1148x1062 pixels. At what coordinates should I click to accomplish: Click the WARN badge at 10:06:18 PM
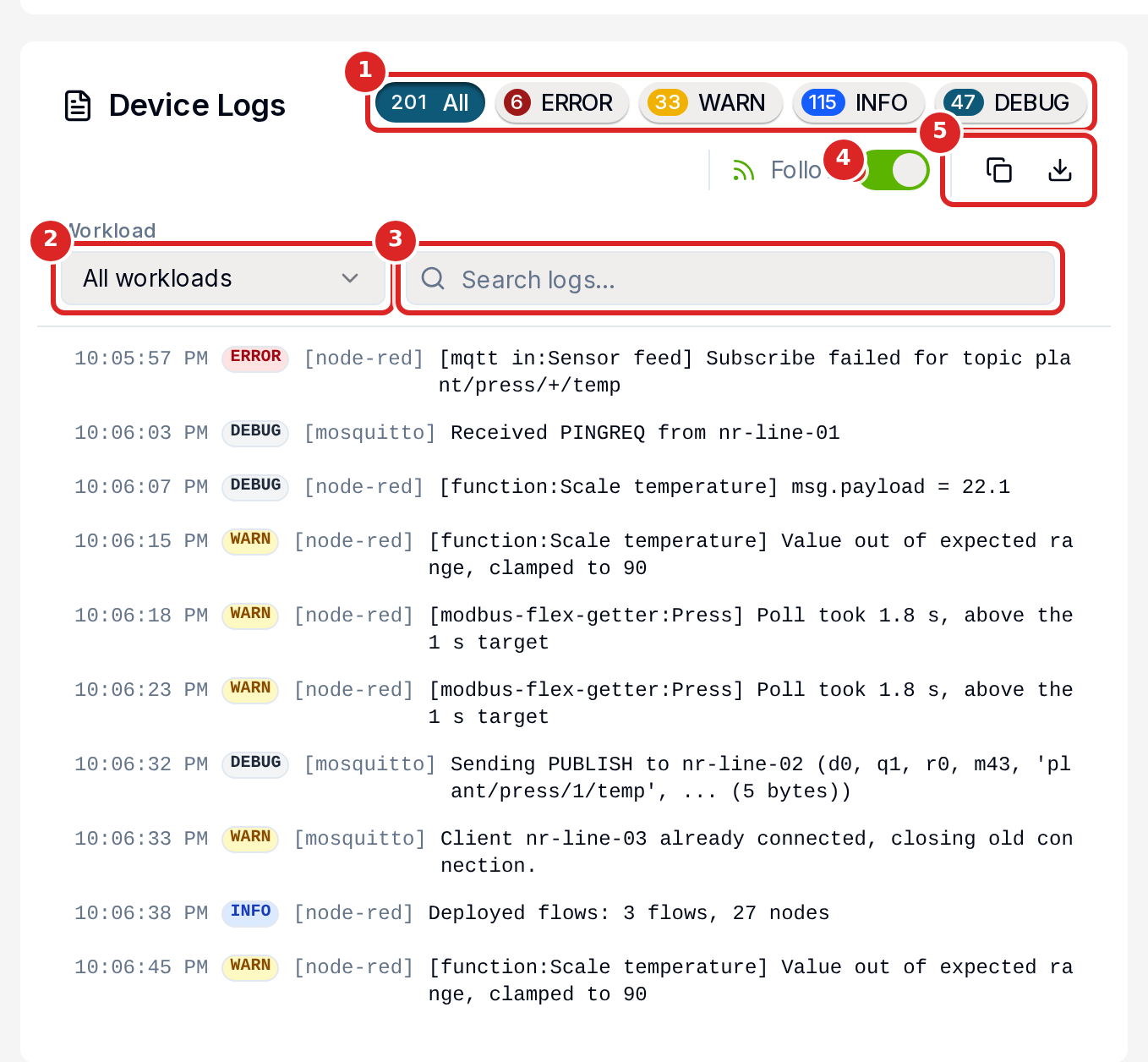(250, 614)
